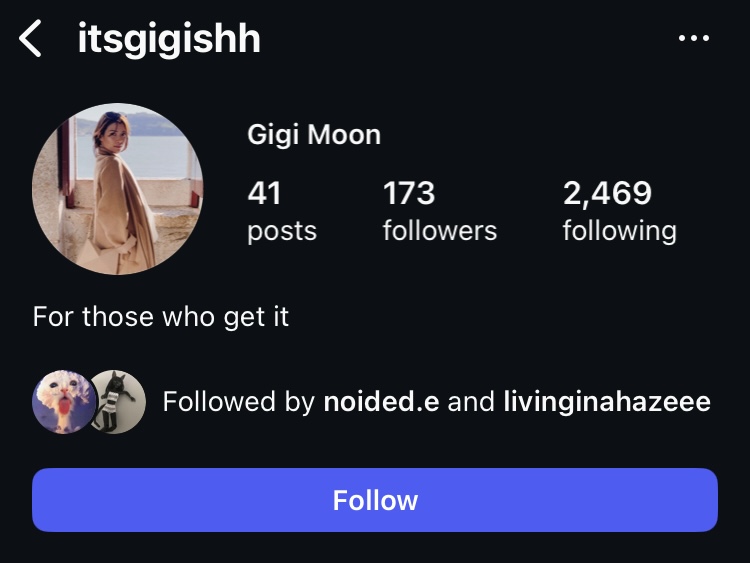Open livinginahazeee's profile link
The width and height of the screenshot is (750, 563).
coord(607,401)
